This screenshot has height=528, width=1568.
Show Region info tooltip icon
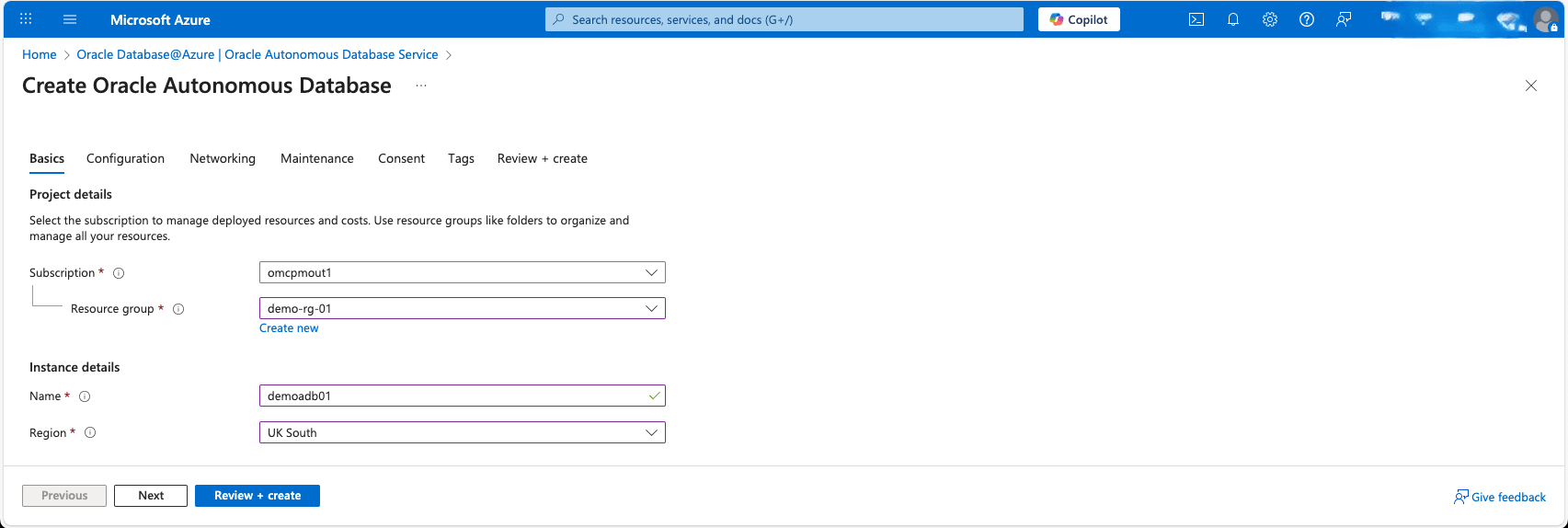[x=90, y=432]
